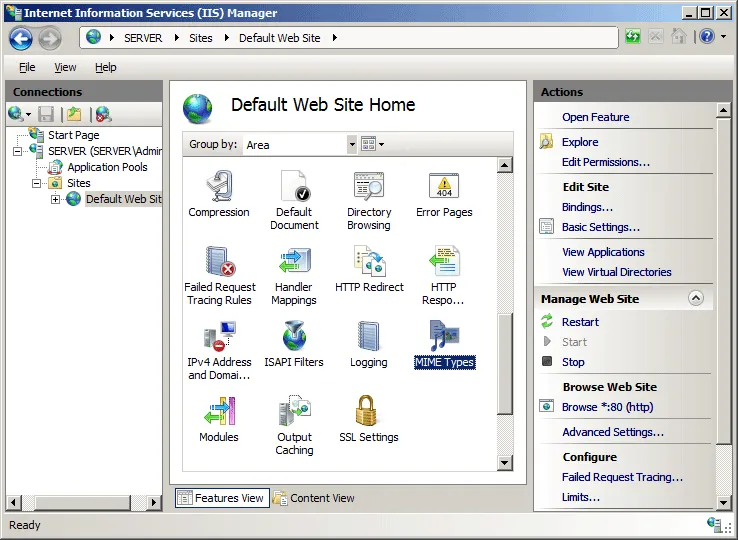Click the View Applications link

603,252
